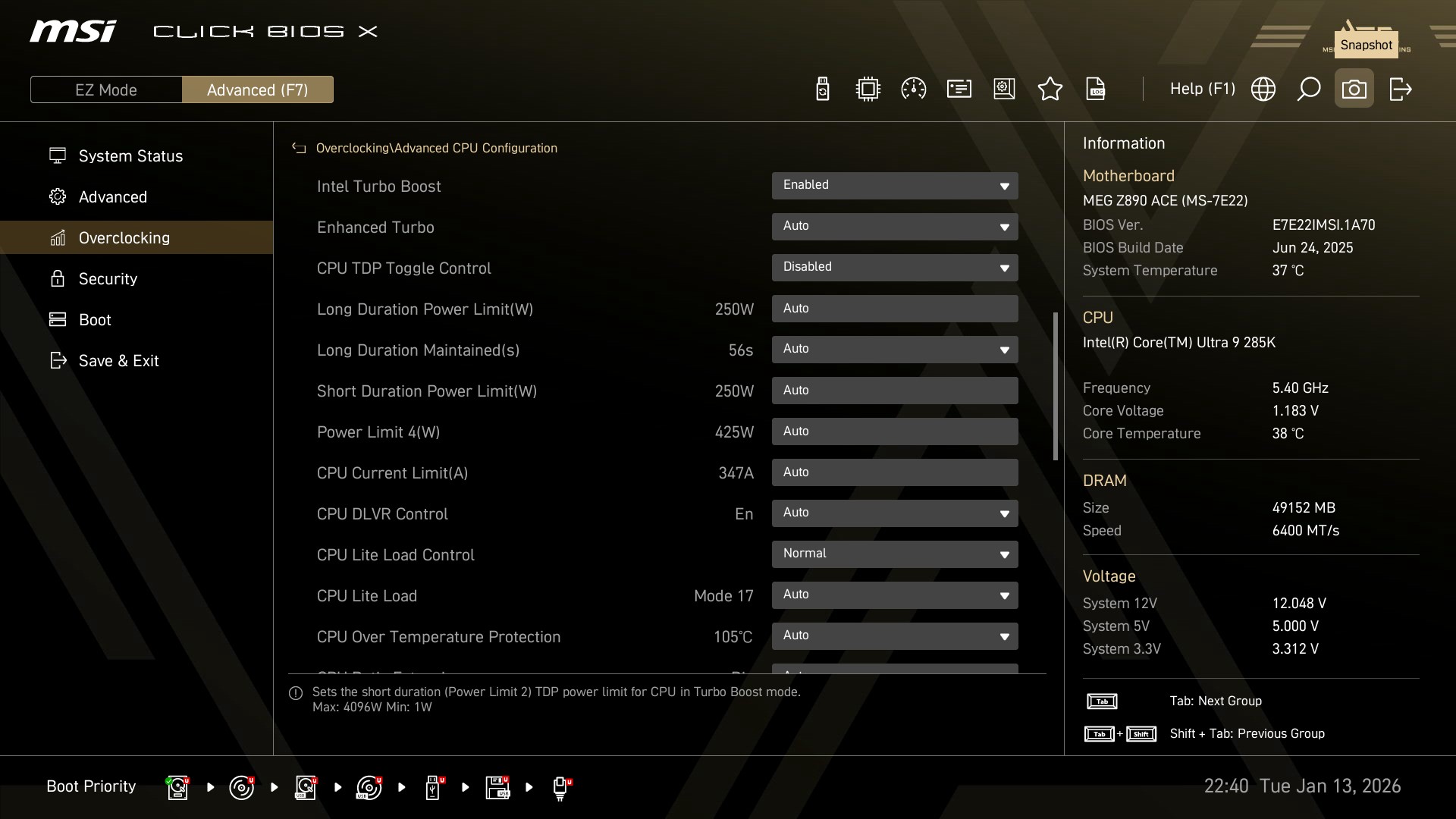Take a snapshot with camera icon
Viewport: 1456px width, 819px height.
click(1354, 89)
